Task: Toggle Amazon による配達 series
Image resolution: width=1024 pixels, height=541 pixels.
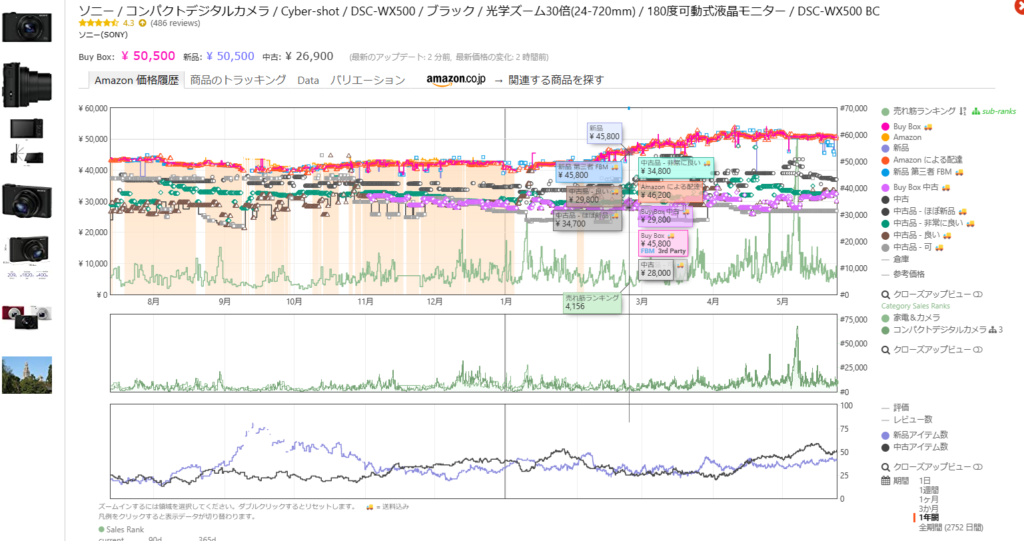Action: (921, 160)
